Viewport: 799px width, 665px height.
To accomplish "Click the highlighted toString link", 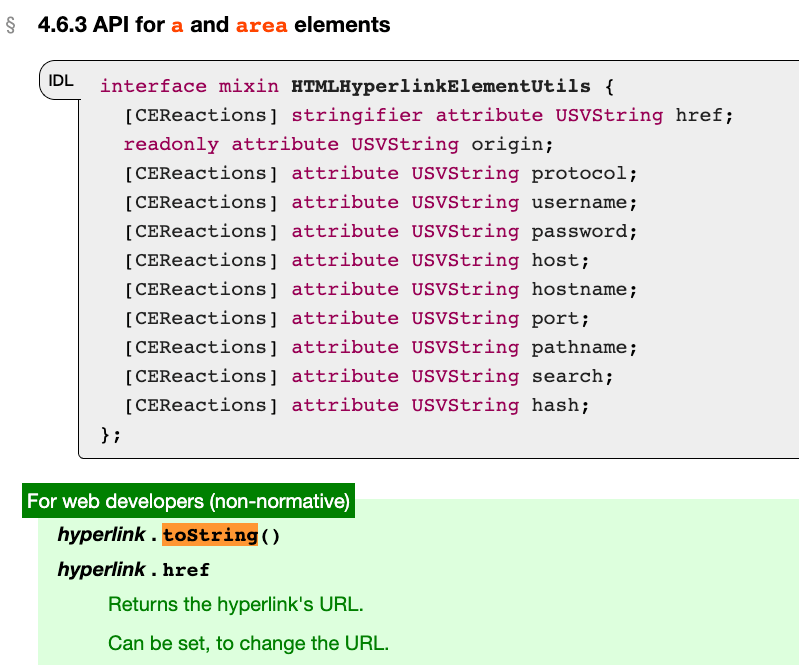I will pyautogui.click(x=210, y=535).
